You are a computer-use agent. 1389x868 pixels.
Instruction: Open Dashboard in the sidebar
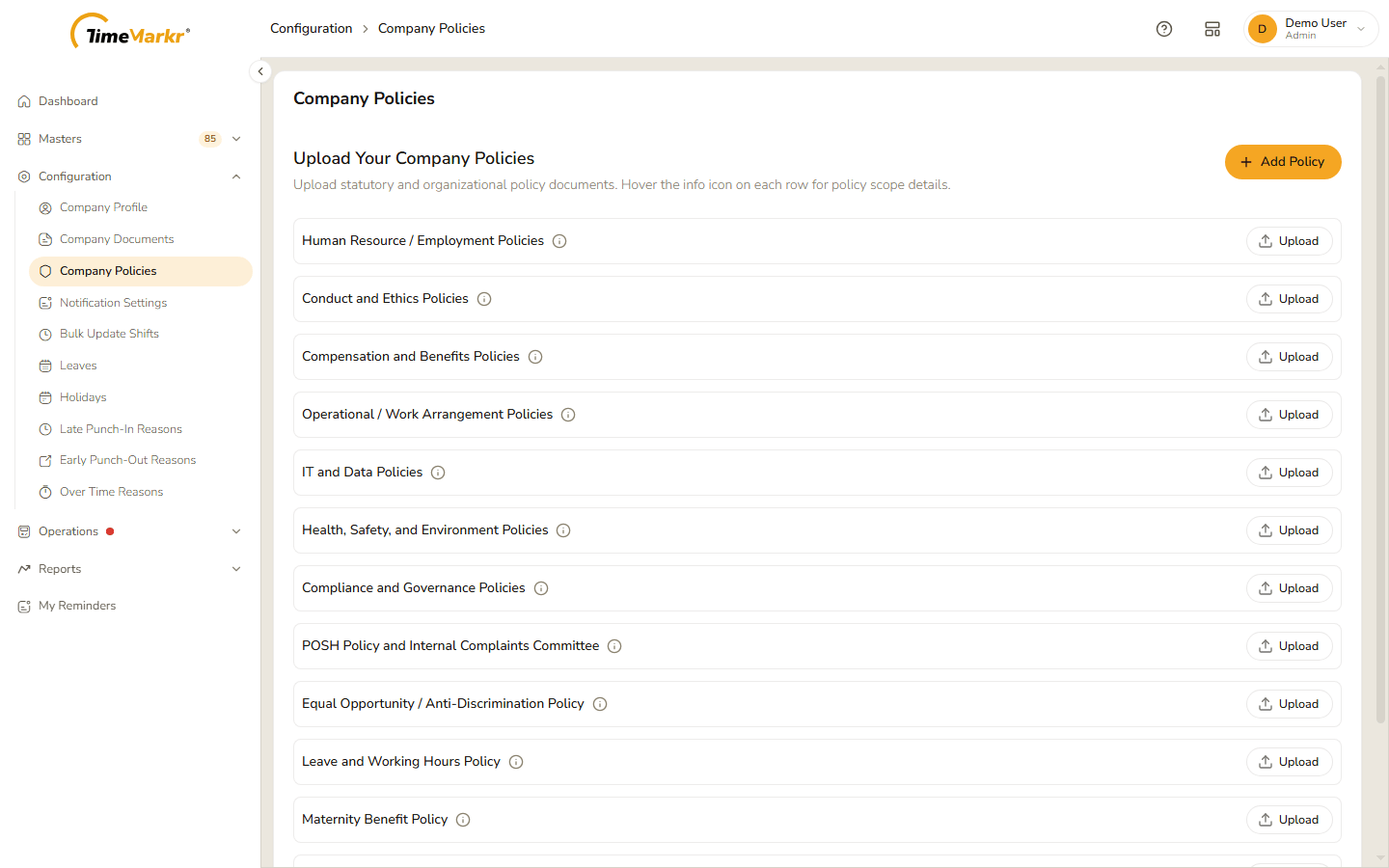pos(68,101)
